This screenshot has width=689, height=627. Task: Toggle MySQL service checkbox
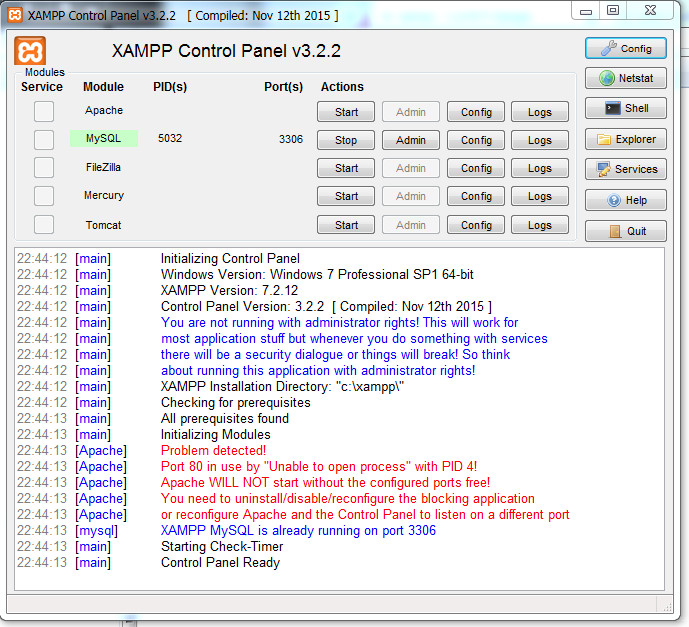click(44, 140)
